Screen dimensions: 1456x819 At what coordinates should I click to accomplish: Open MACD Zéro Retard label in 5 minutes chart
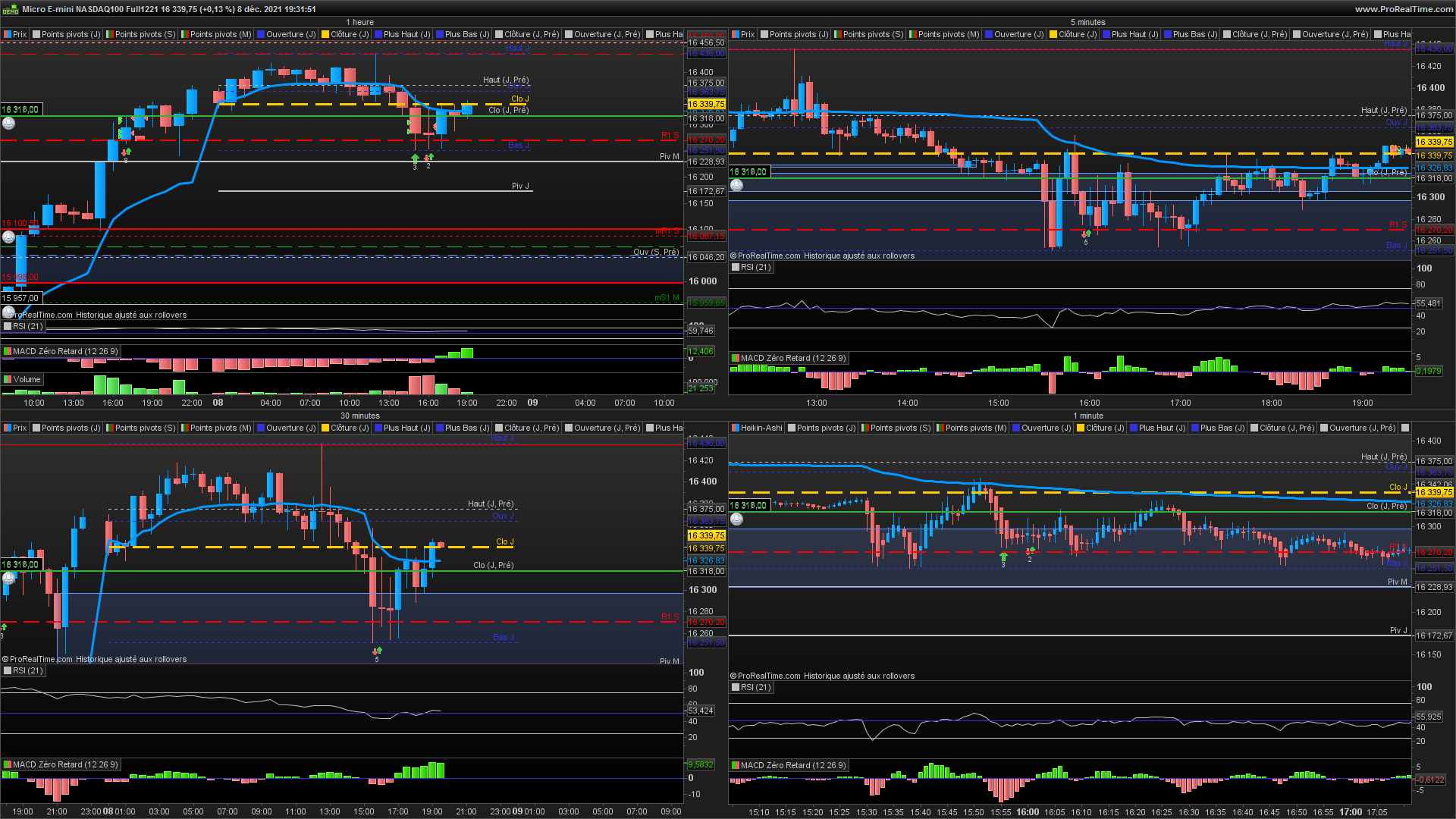(x=788, y=358)
